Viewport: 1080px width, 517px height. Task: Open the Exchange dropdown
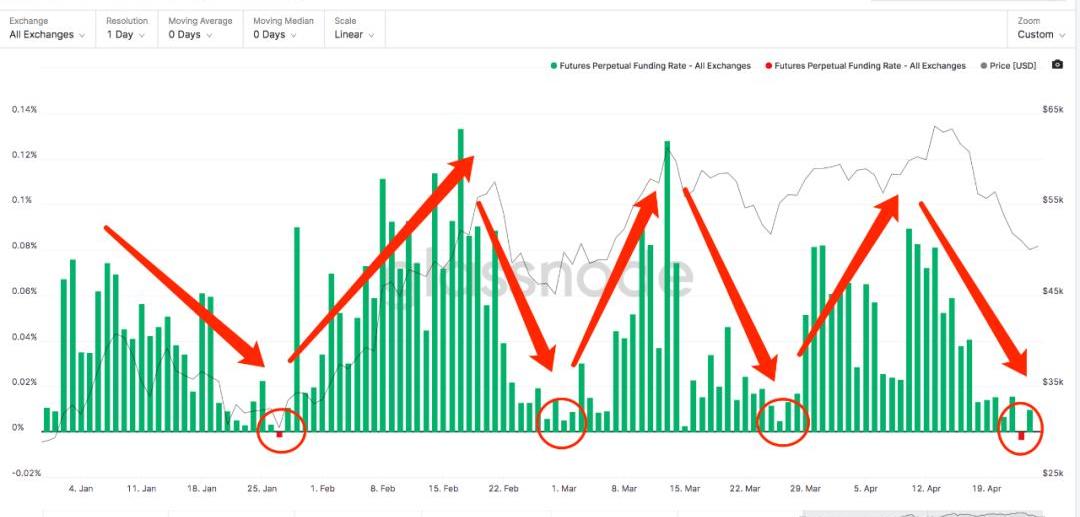coord(47,34)
